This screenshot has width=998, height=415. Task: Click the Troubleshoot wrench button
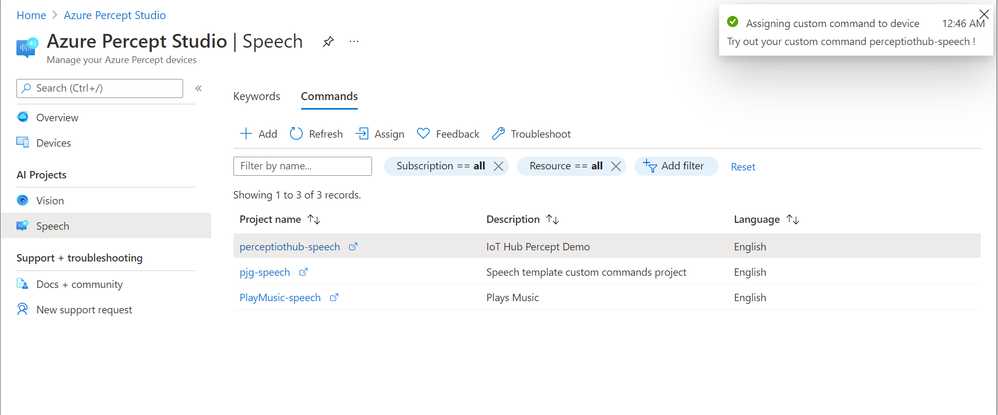point(531,134)
